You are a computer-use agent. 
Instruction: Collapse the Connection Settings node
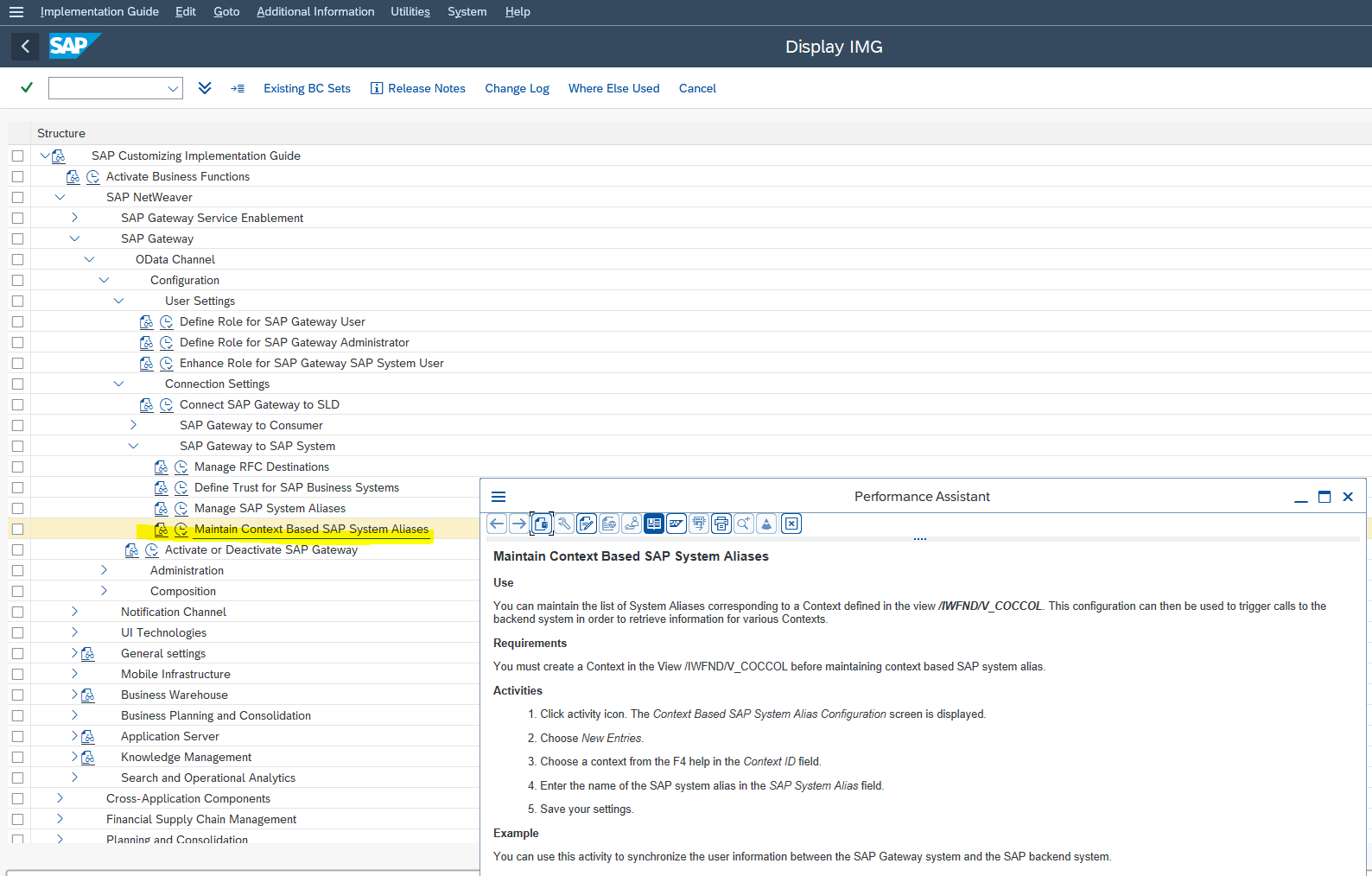(118, 384)
